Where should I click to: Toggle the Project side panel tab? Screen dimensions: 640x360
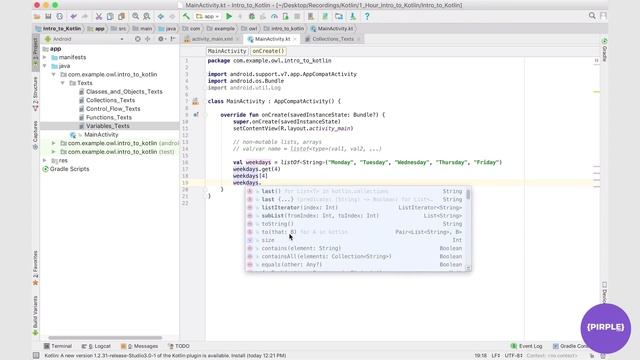pyautogui.click(x=36, y=53)
